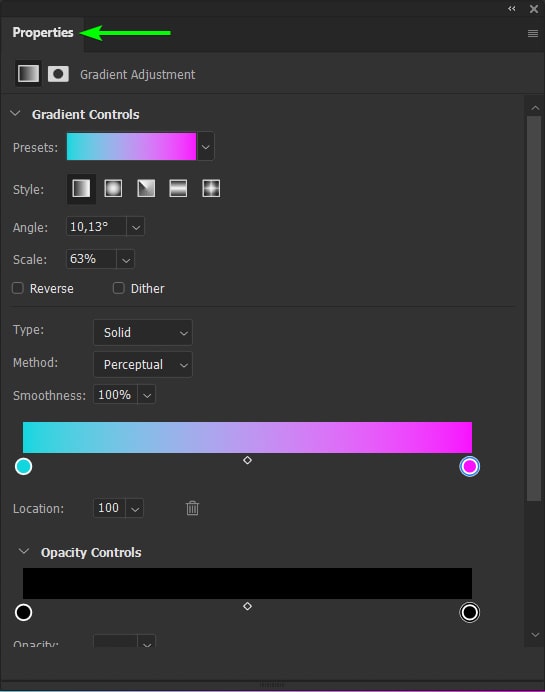Select the cyan color stop
This screenshot has width=545, height=692.
click(23, 466)
